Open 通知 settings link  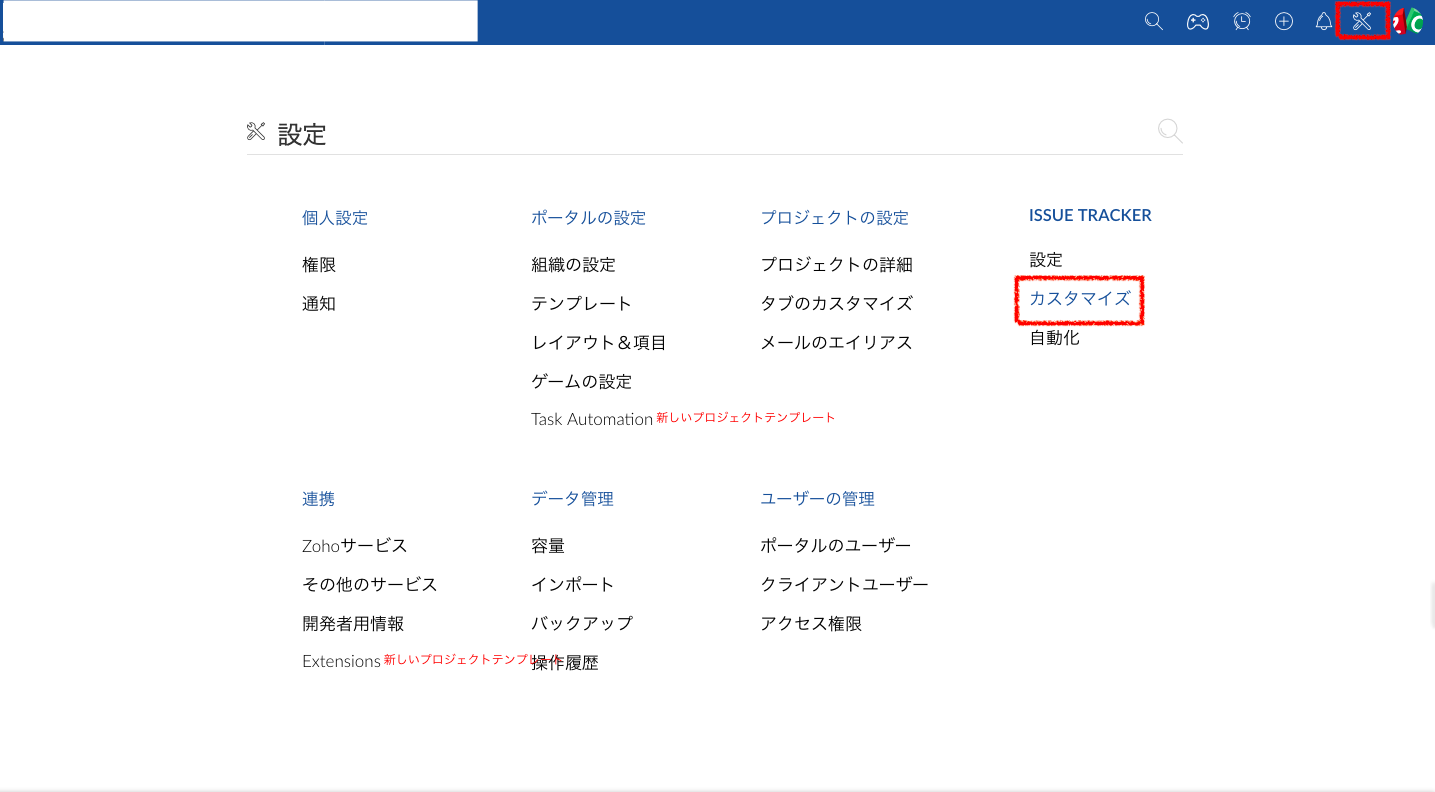(319, 304)
